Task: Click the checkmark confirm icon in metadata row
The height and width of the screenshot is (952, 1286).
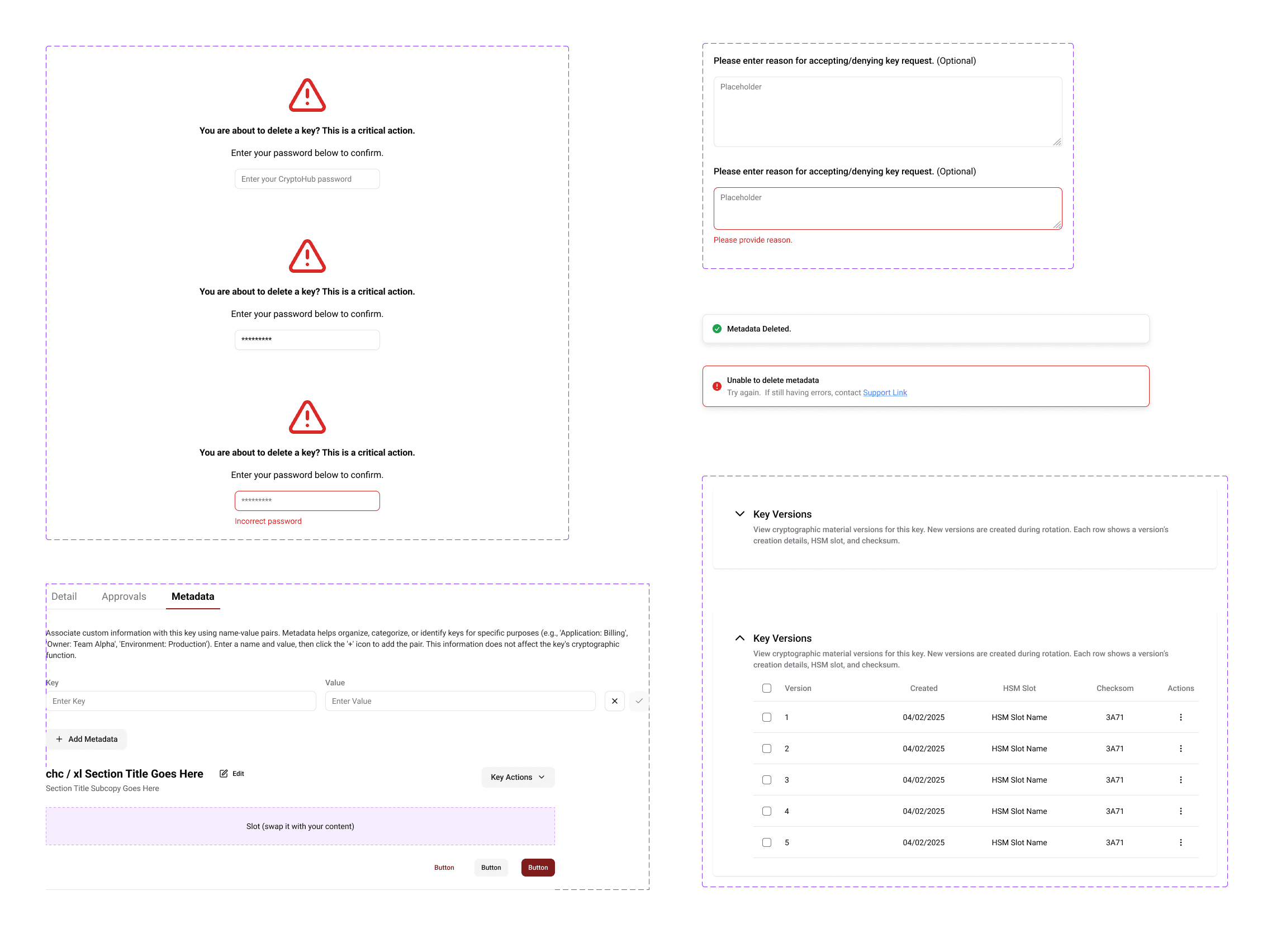Action: (x=638, y=701)
